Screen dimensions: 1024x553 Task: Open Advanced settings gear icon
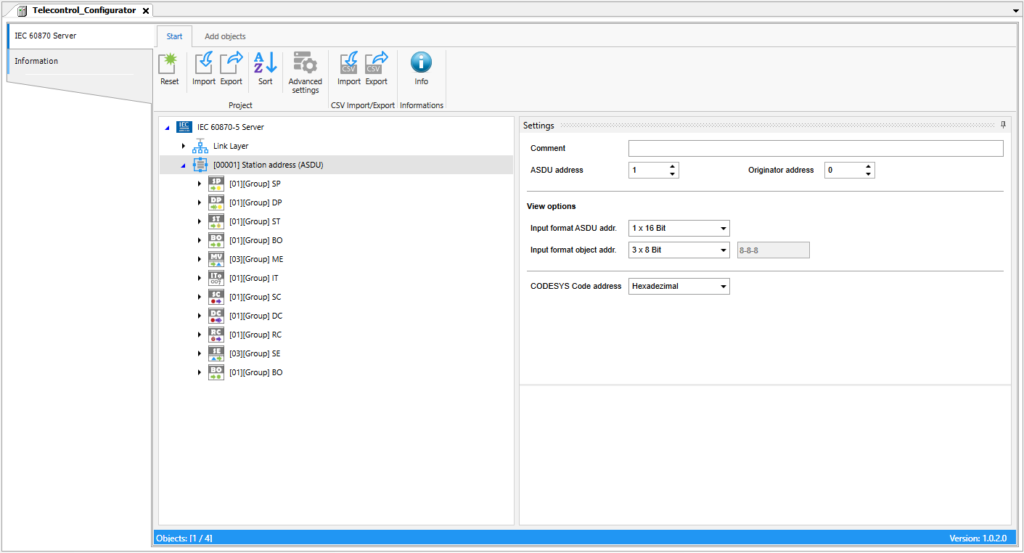(x=305, y=64)
